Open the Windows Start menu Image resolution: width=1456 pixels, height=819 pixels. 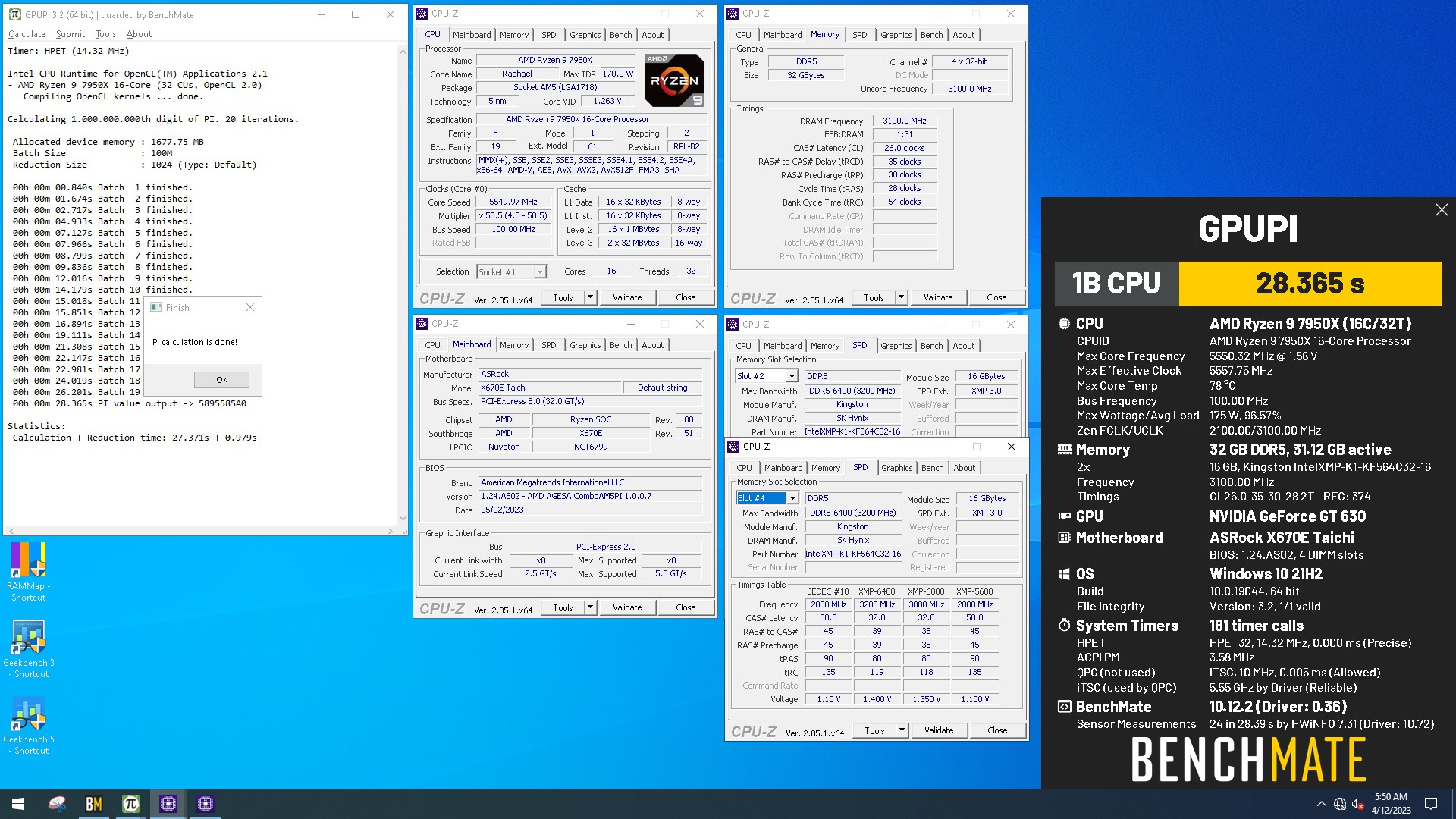coord(18,804)
